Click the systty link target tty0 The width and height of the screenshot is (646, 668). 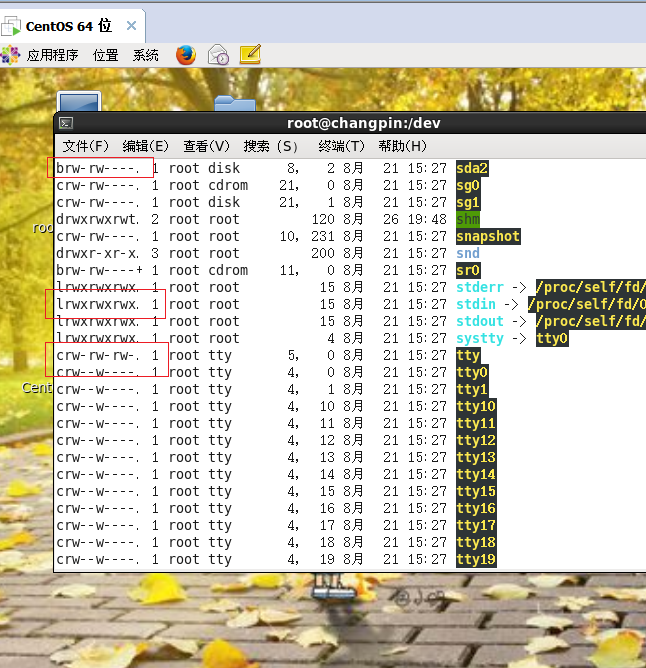point(552,339)
